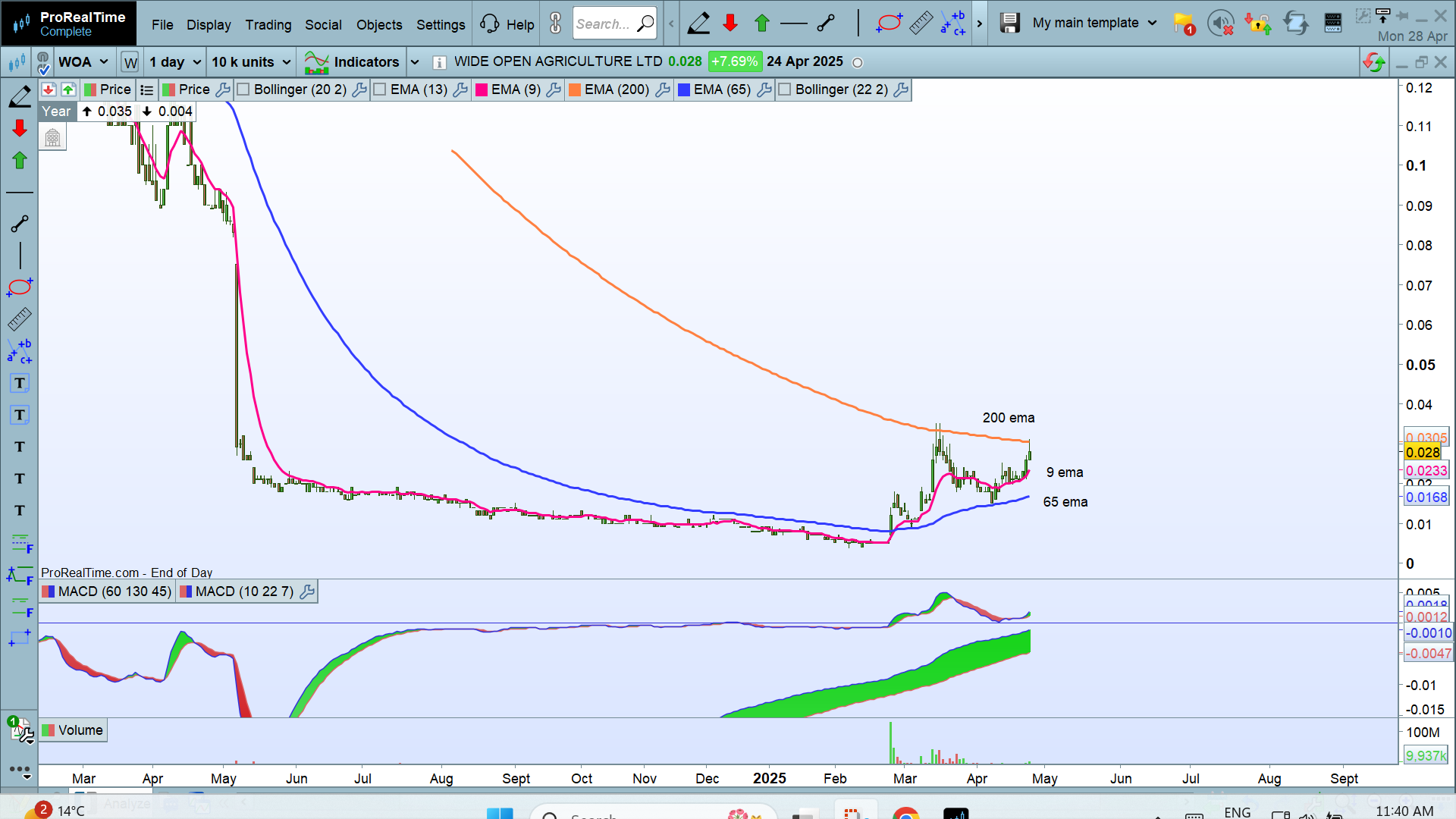The image size is (1456, 819).
Task: Click the muted speaker sound icon
Action: click(1221, 24)
